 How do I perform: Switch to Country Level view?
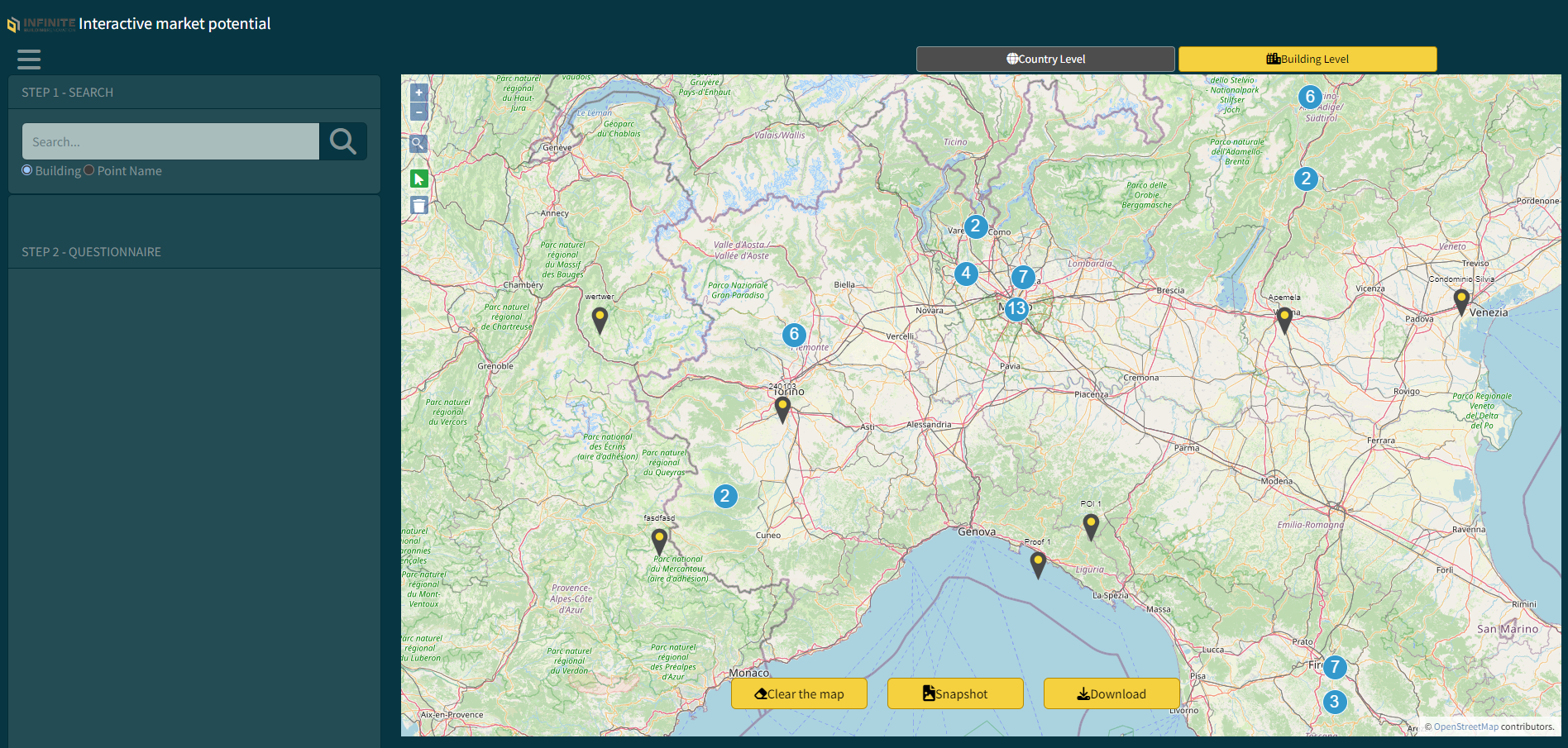click(x=1045, y=59)
